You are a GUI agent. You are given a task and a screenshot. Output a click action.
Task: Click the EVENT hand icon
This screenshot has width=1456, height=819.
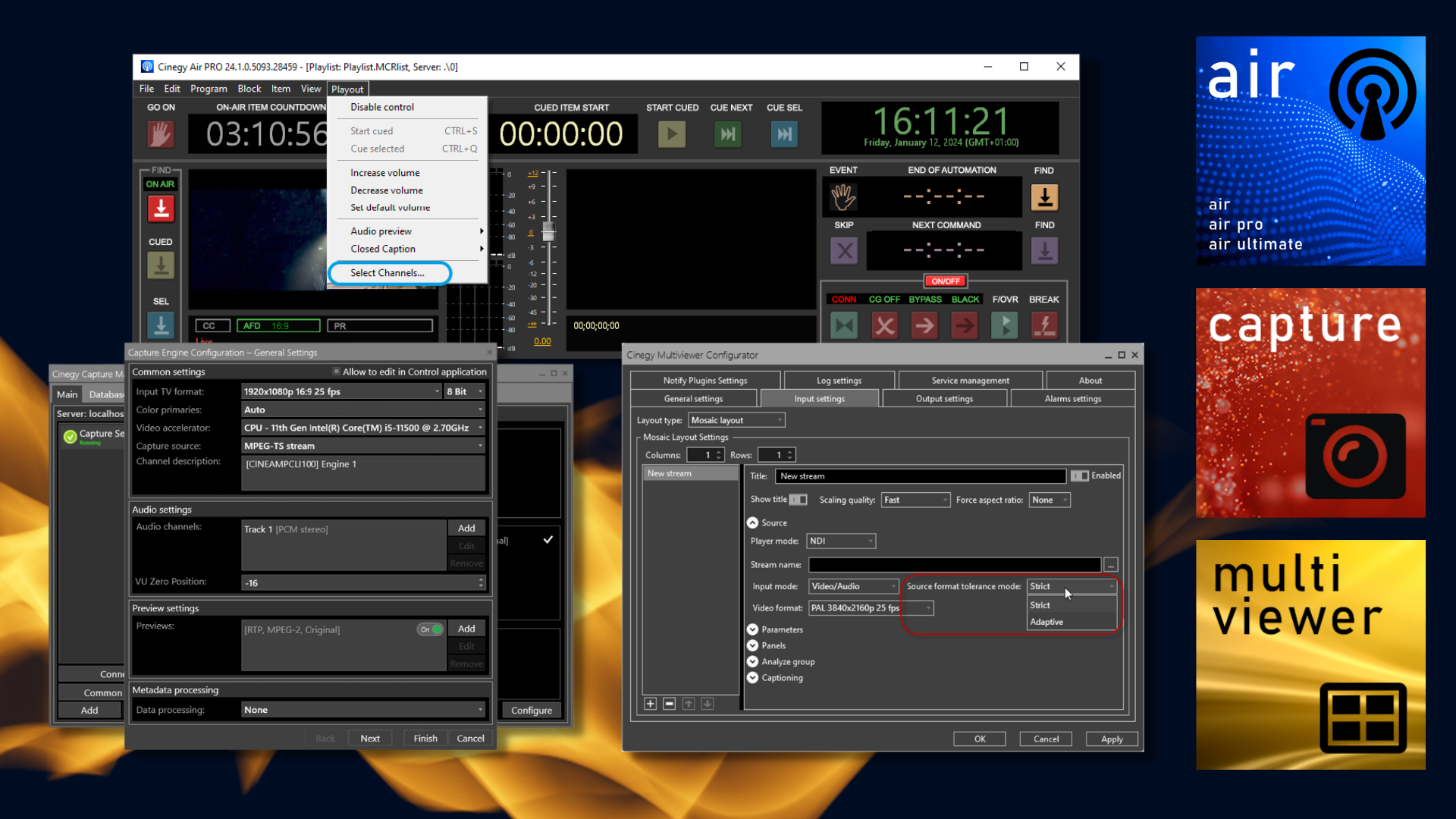(x=844, y=196)
